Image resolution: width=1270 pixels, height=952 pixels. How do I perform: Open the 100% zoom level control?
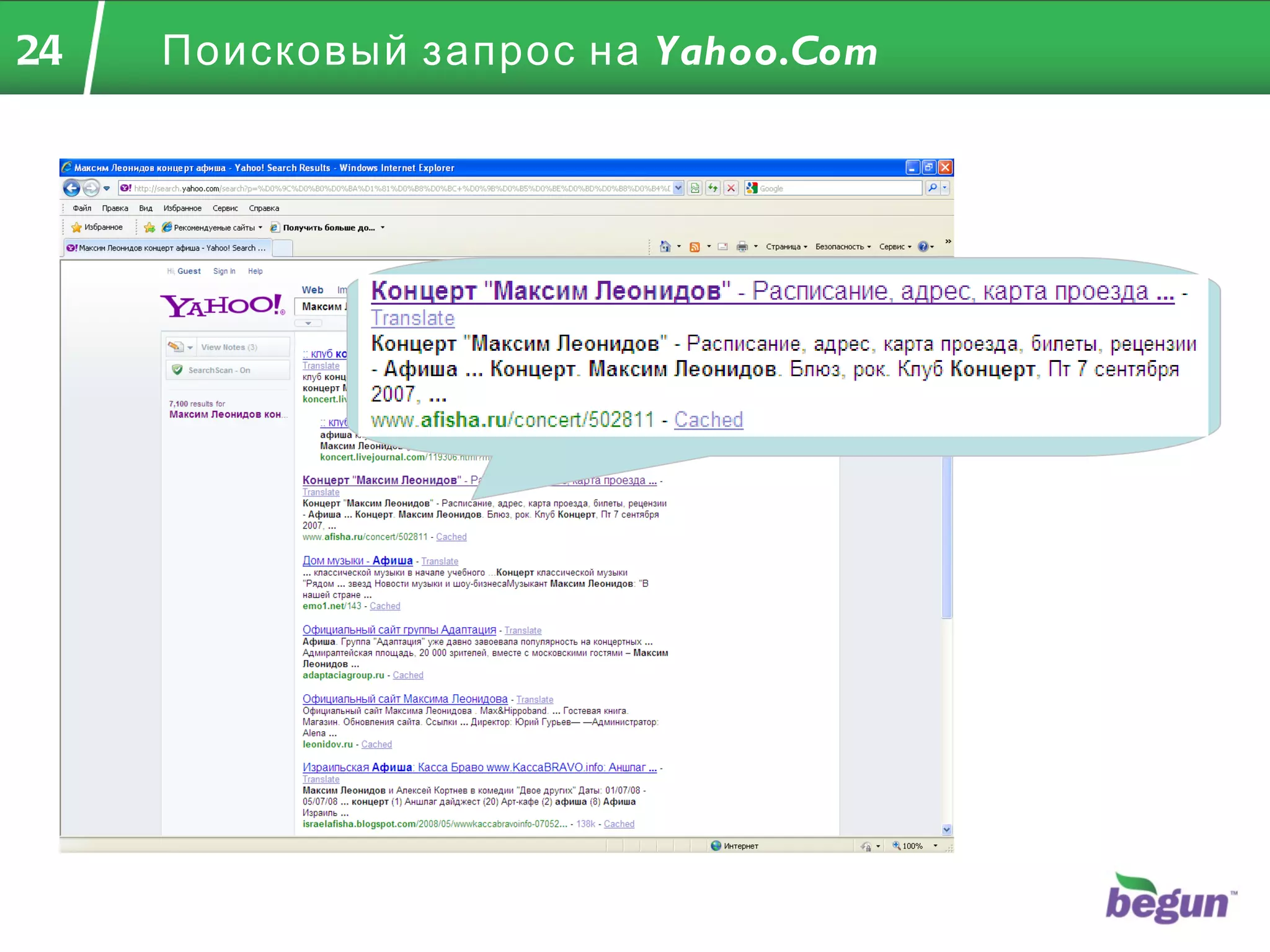[913, 846]
